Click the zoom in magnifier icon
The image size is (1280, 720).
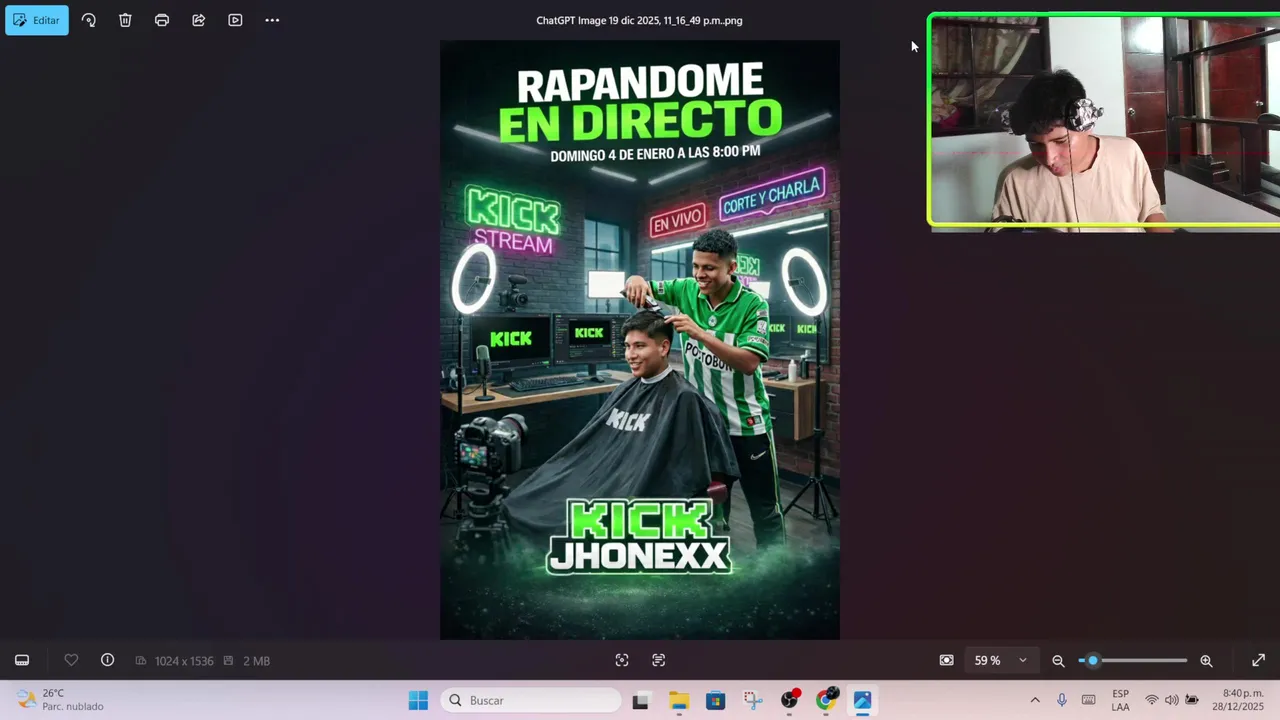tap(1206, 660)
